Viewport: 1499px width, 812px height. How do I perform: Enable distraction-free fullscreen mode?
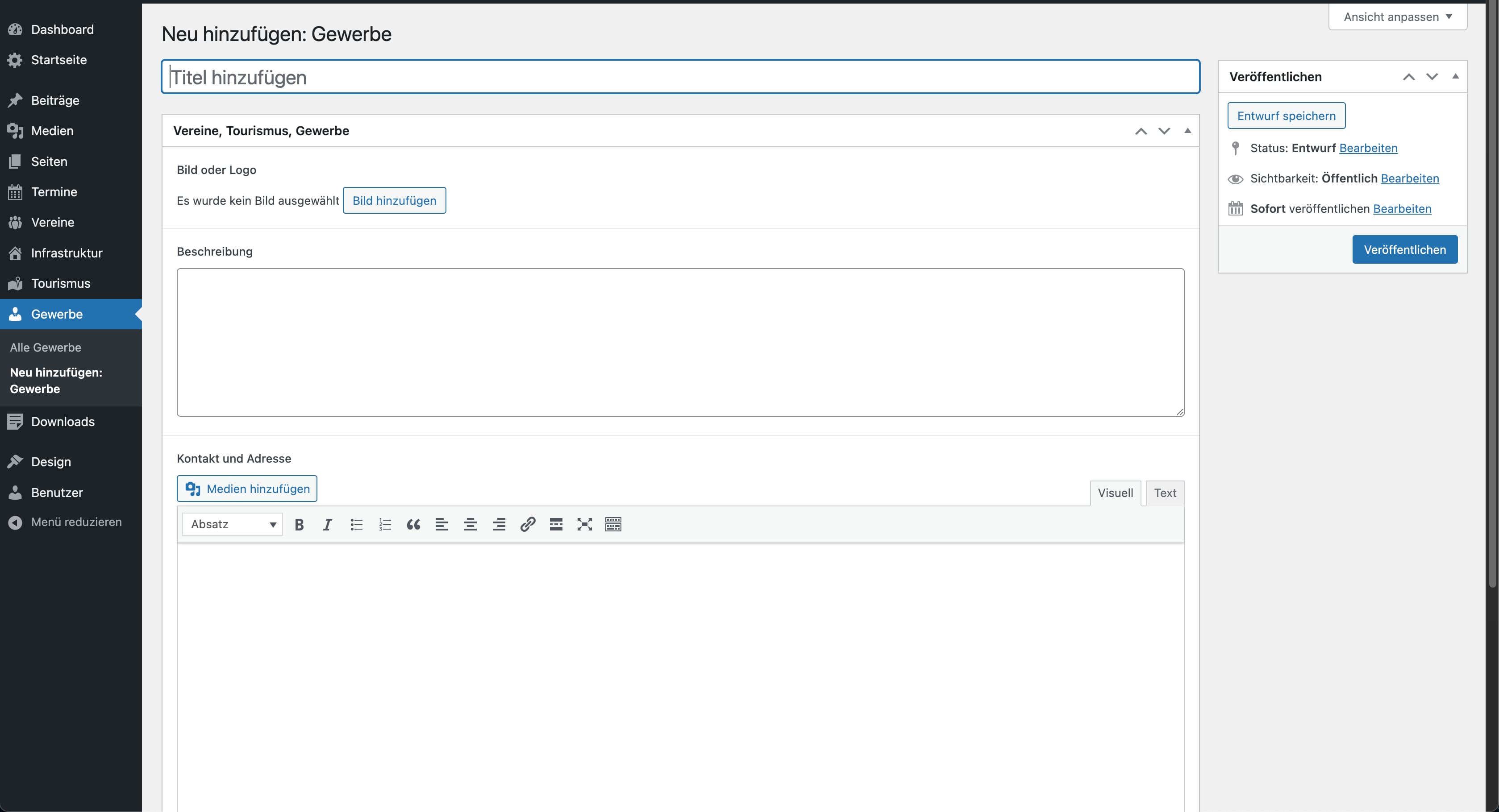point(584,525)
